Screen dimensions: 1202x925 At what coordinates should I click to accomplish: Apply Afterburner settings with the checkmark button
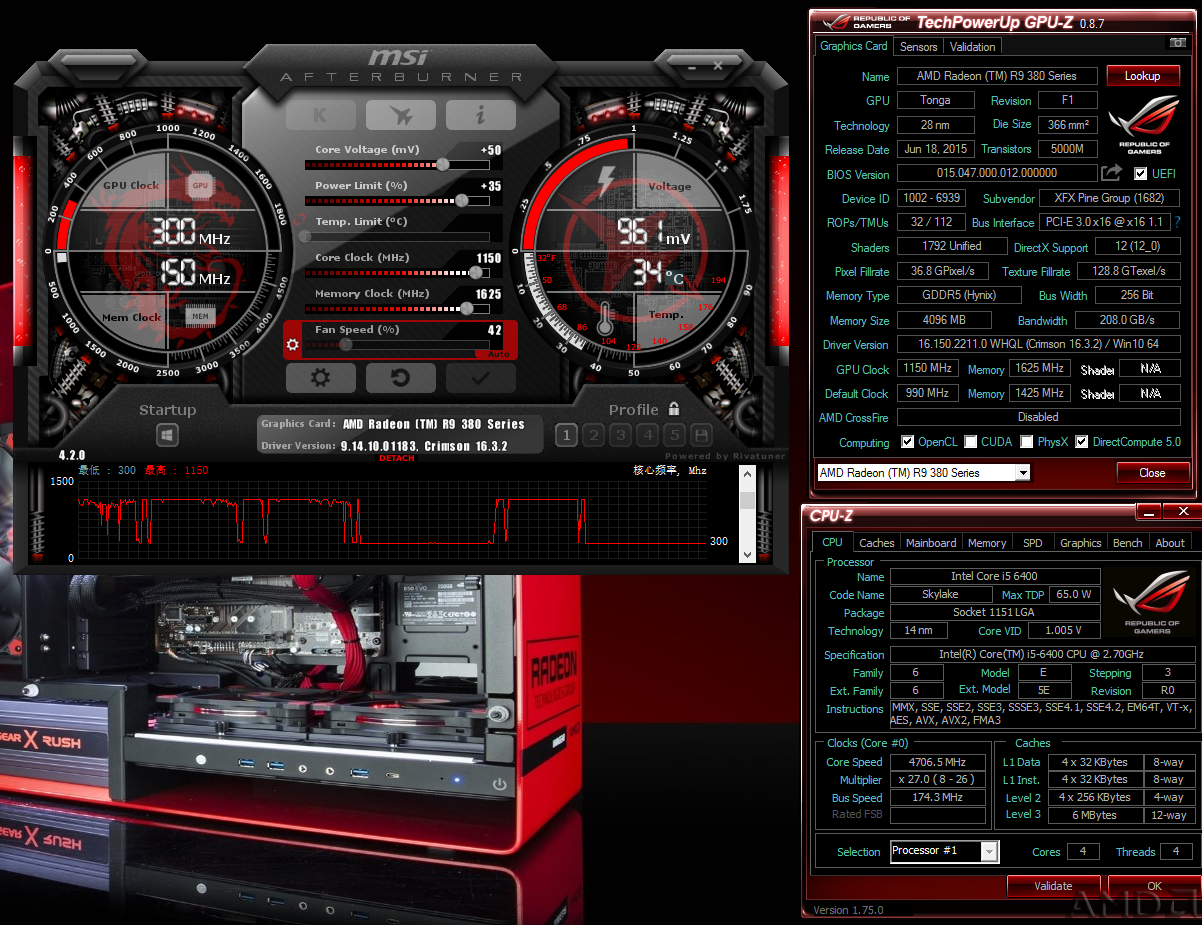click(480, 378)
